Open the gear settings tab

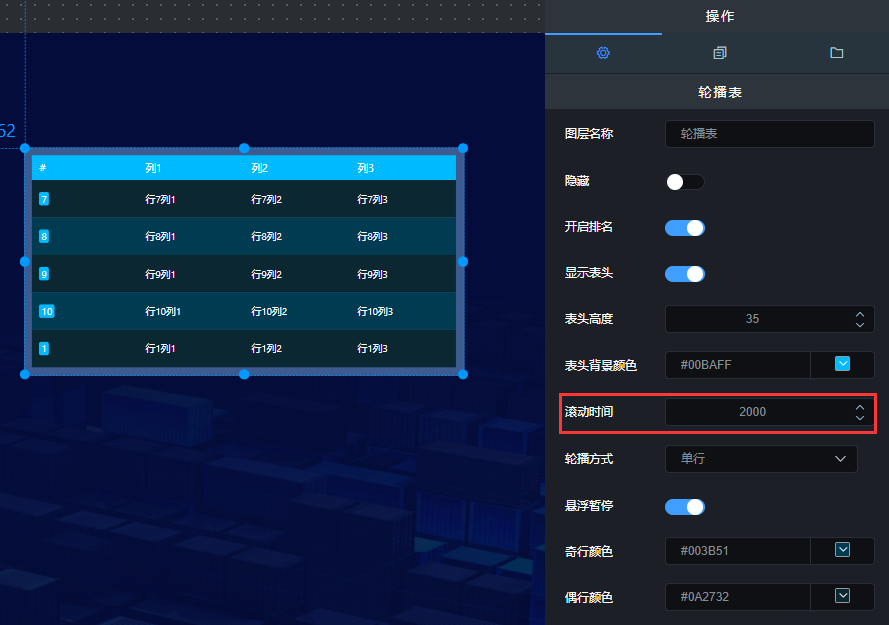pos(603,53)
